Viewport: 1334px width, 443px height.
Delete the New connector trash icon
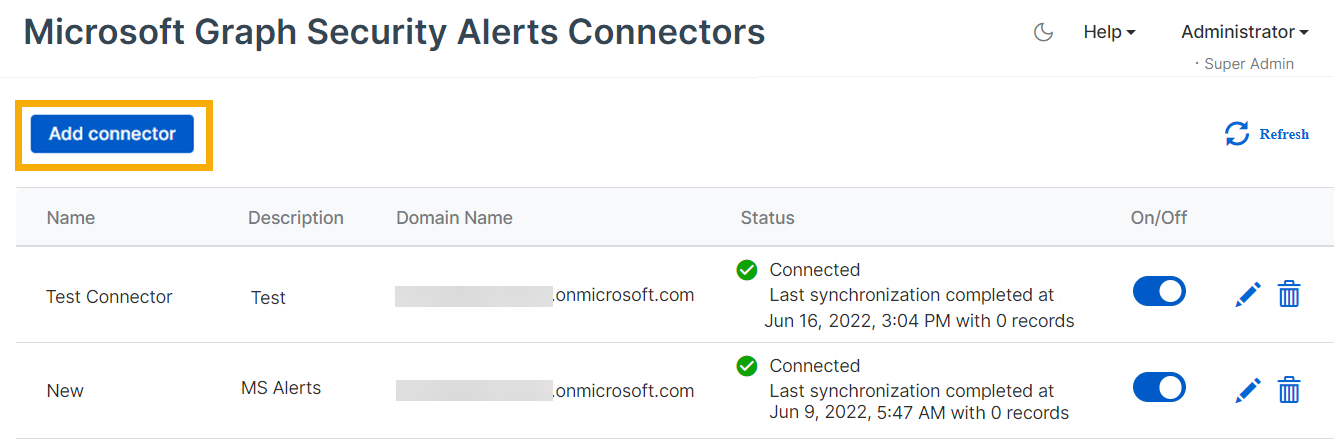[x=1289, y=390]
